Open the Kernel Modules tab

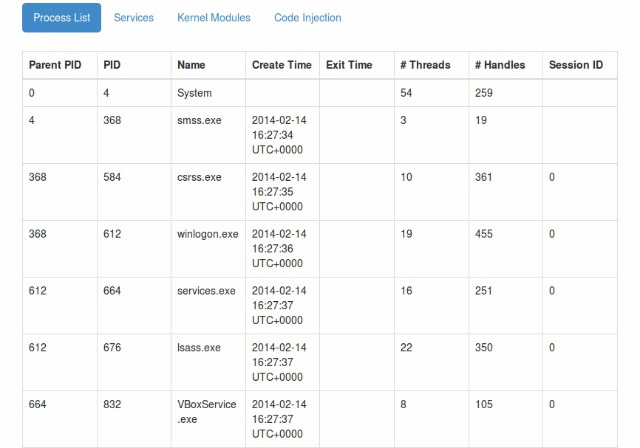(x=213, y=18)
